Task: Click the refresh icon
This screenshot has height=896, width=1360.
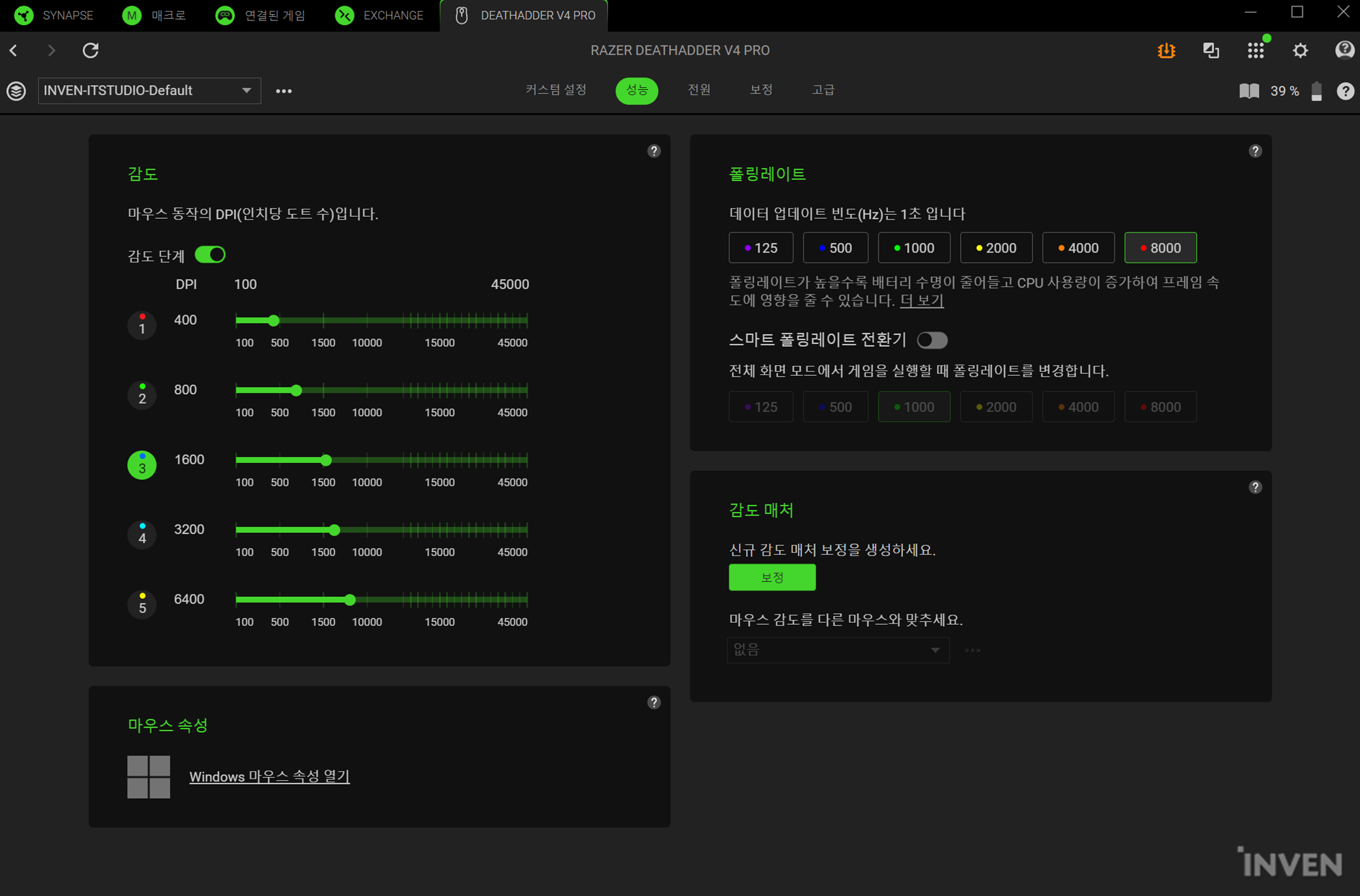Action: coord(90,50)
